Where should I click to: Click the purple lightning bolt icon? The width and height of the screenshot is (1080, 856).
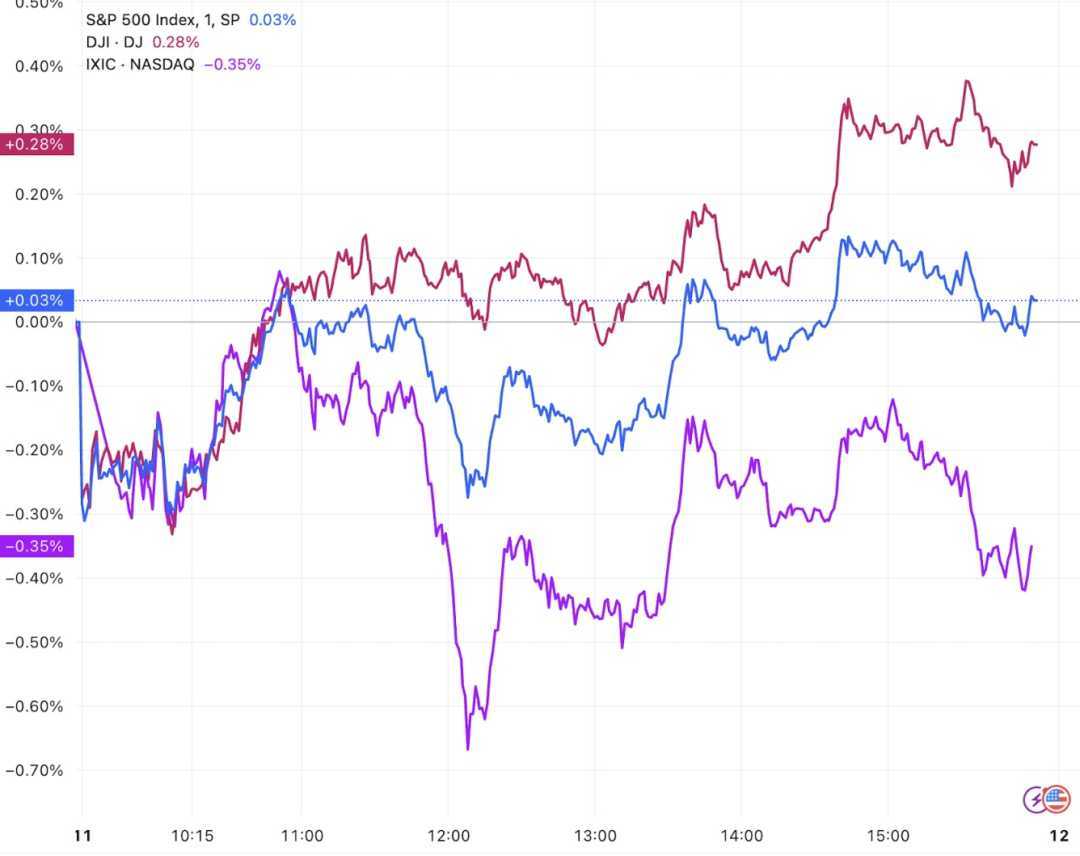[1035, 799]
